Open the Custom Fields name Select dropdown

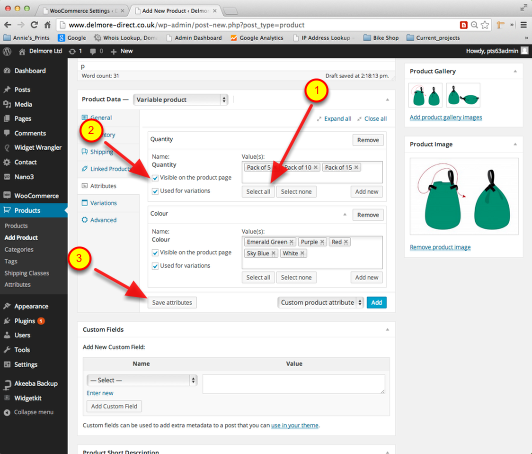(142, 380)
